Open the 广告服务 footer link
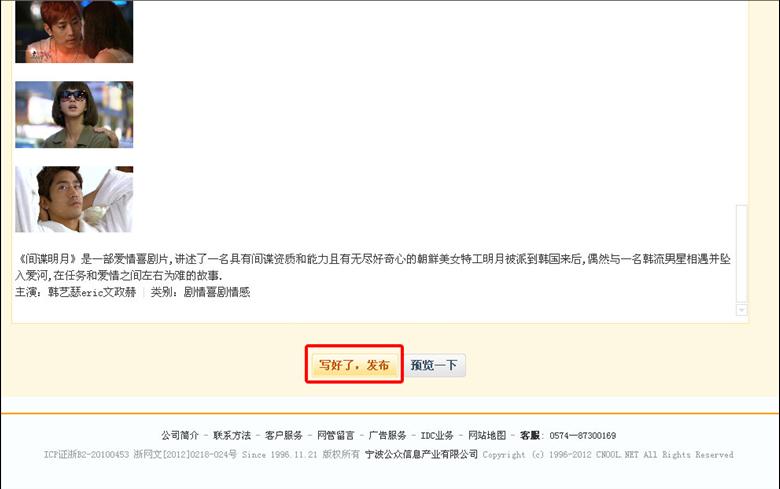 (x=388, y=435)
